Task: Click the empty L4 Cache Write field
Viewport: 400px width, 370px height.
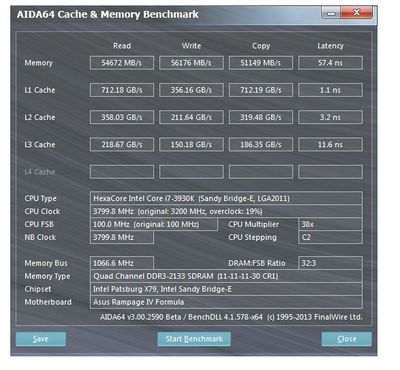Action: [191, 172]
